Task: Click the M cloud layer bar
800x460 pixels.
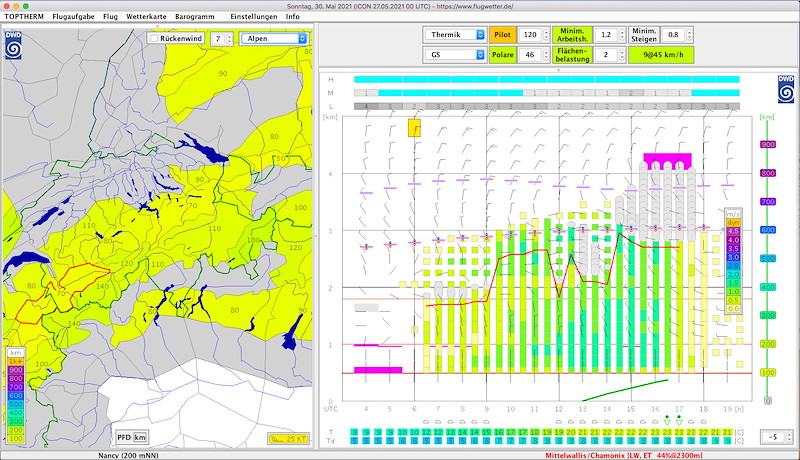Action: click(x=547, y=93)
